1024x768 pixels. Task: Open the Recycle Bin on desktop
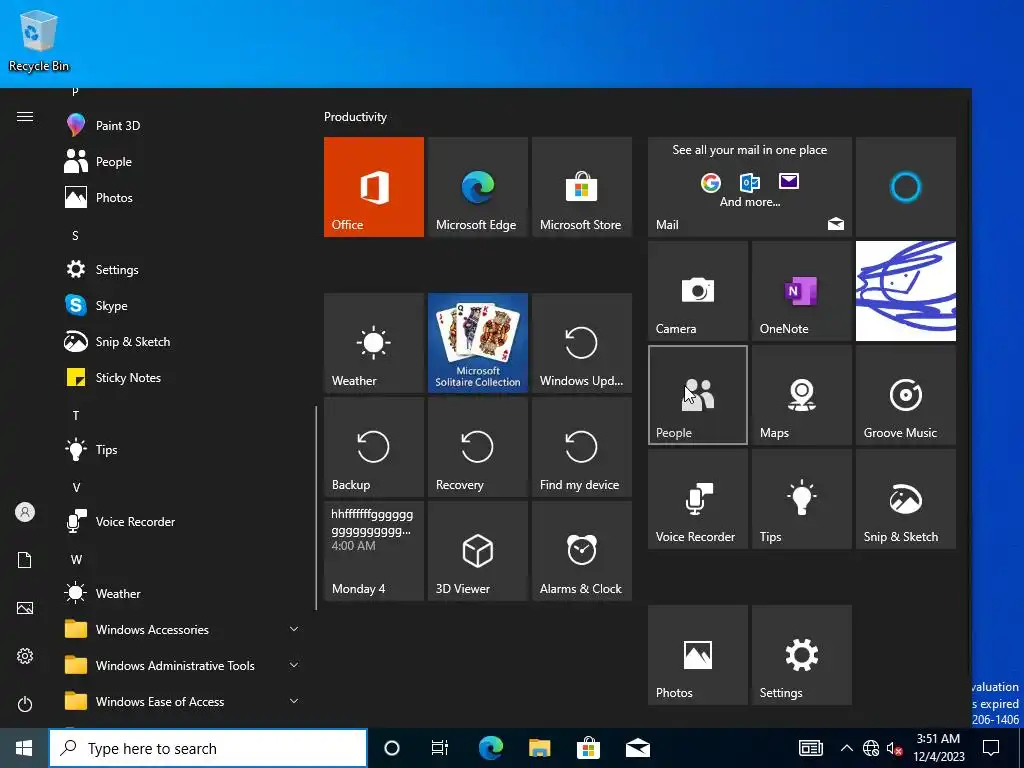[39, 40]
